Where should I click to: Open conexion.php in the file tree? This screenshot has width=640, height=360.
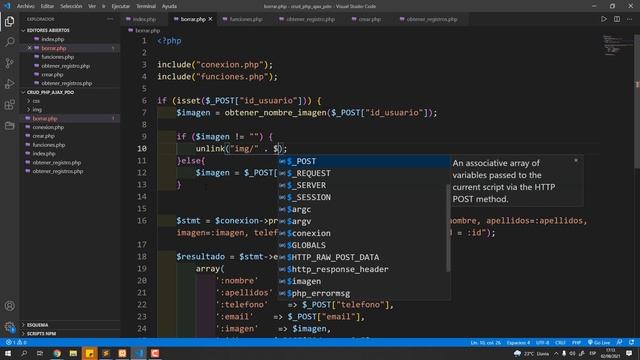[48, 127]
